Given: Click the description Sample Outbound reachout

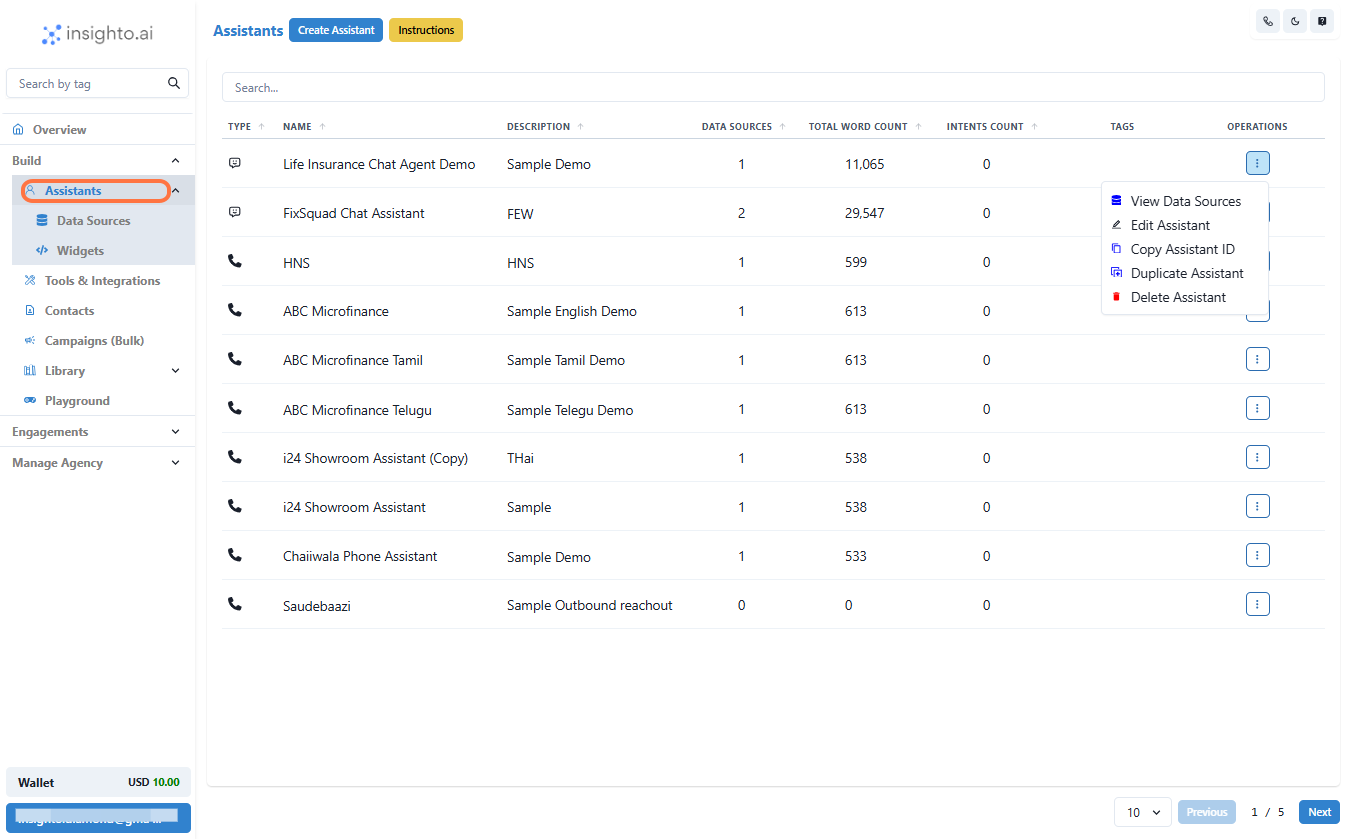Looking at the screenshot, I should pyautogui.click(x=589, y=605).
